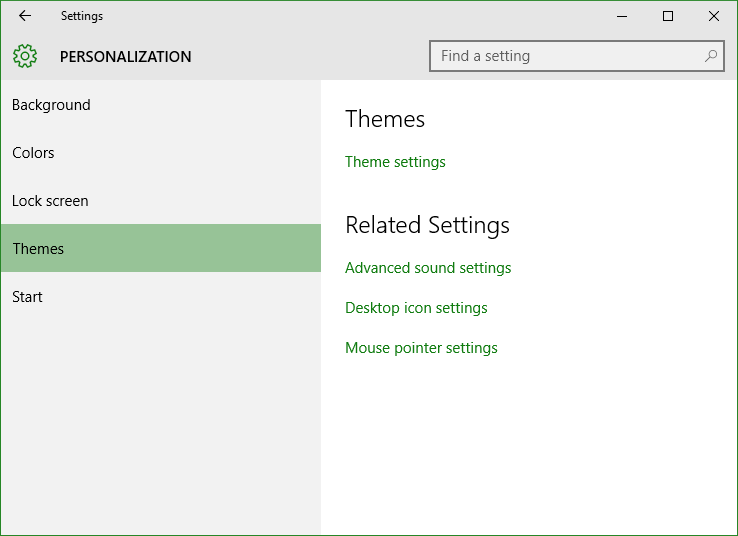Open Mouse pointer settings
Screen dimensions: 738x536
tap(421, 348)
